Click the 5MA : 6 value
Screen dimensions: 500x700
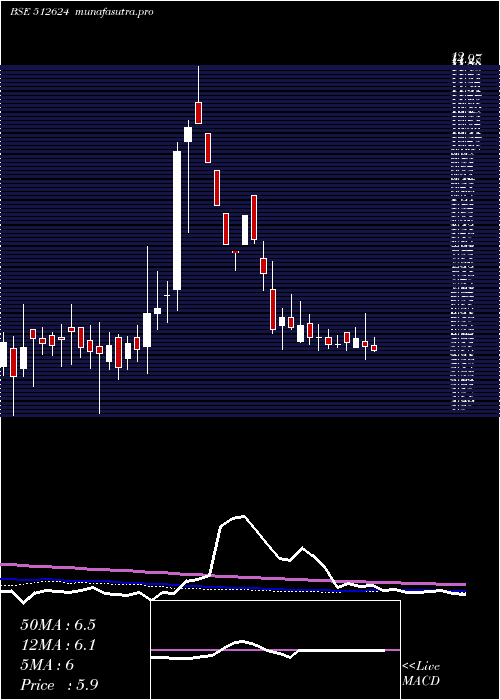pos(47,665)
